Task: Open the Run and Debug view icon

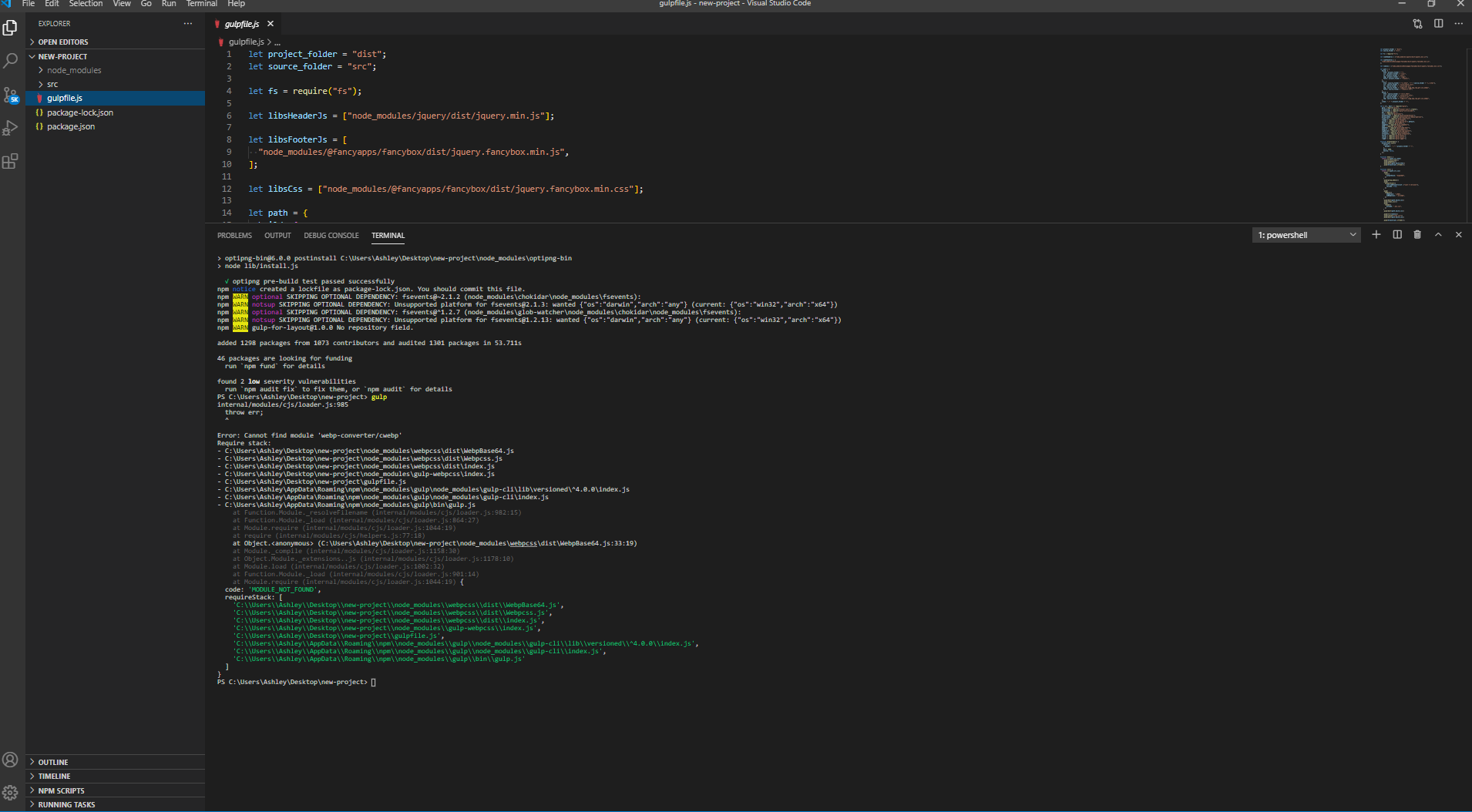Action: [10, 128]
